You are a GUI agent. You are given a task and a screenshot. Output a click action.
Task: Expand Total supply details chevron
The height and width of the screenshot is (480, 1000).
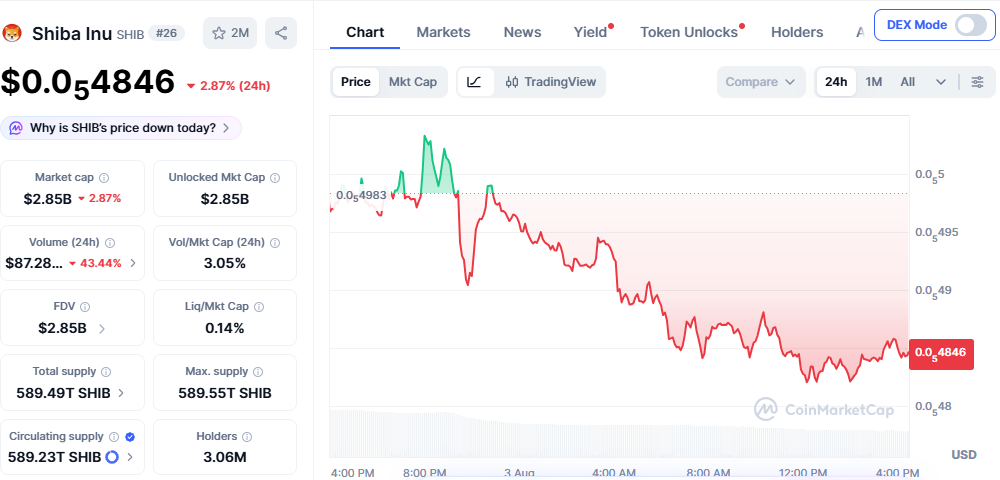121,393
